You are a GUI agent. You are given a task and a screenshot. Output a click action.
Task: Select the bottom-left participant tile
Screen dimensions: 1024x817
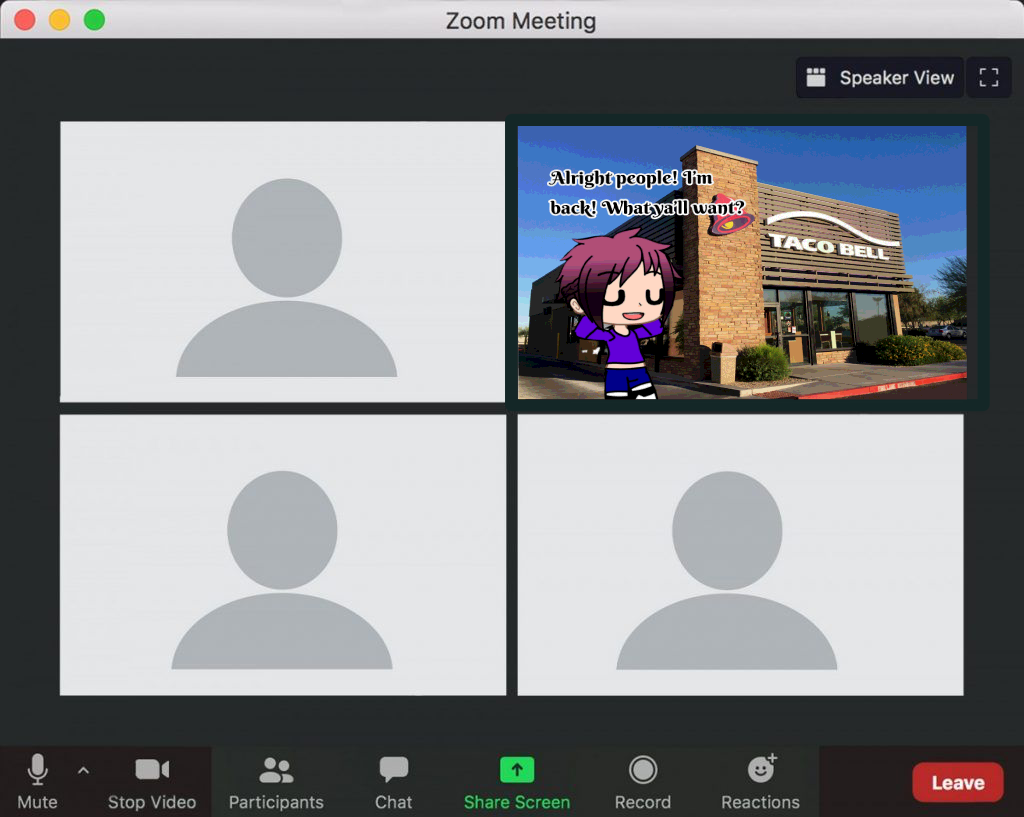pos(283,555)
